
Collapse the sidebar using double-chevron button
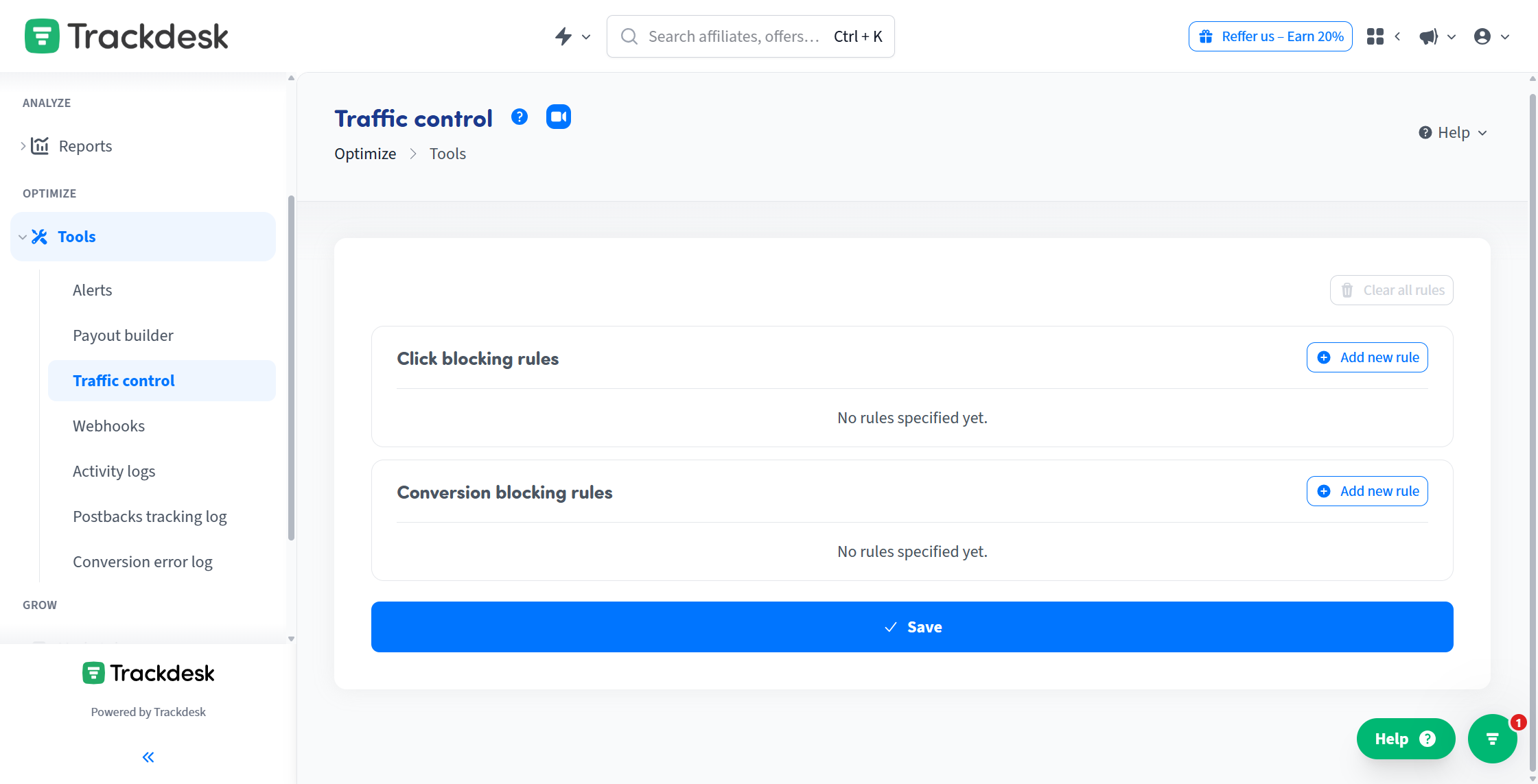(x=148, y=757)
